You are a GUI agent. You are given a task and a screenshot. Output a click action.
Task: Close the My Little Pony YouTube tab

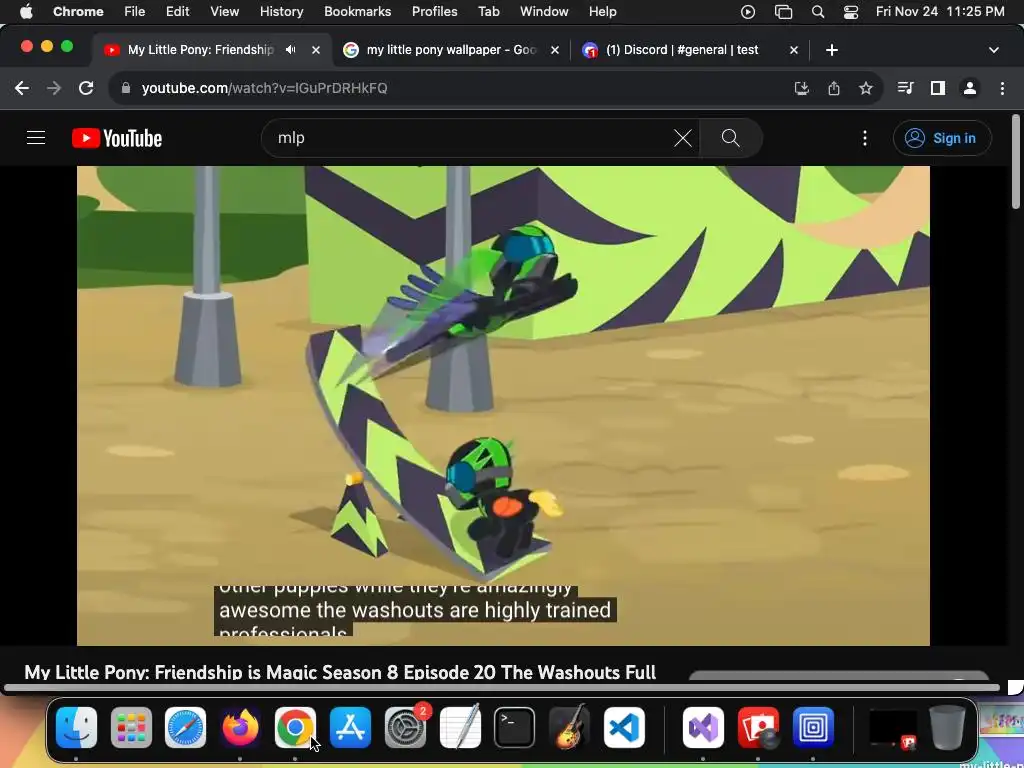[x=316, y=50]
